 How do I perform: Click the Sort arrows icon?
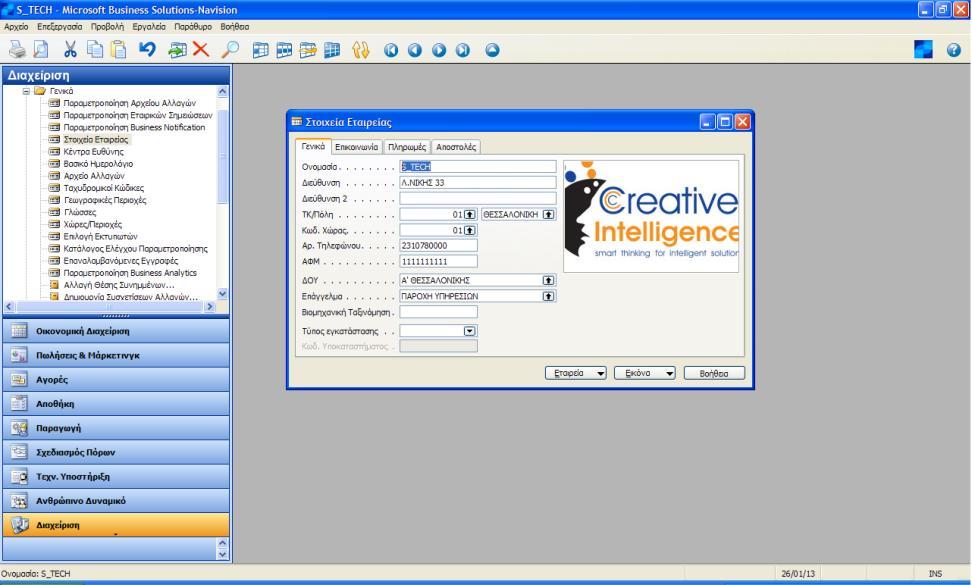(361, 50)
